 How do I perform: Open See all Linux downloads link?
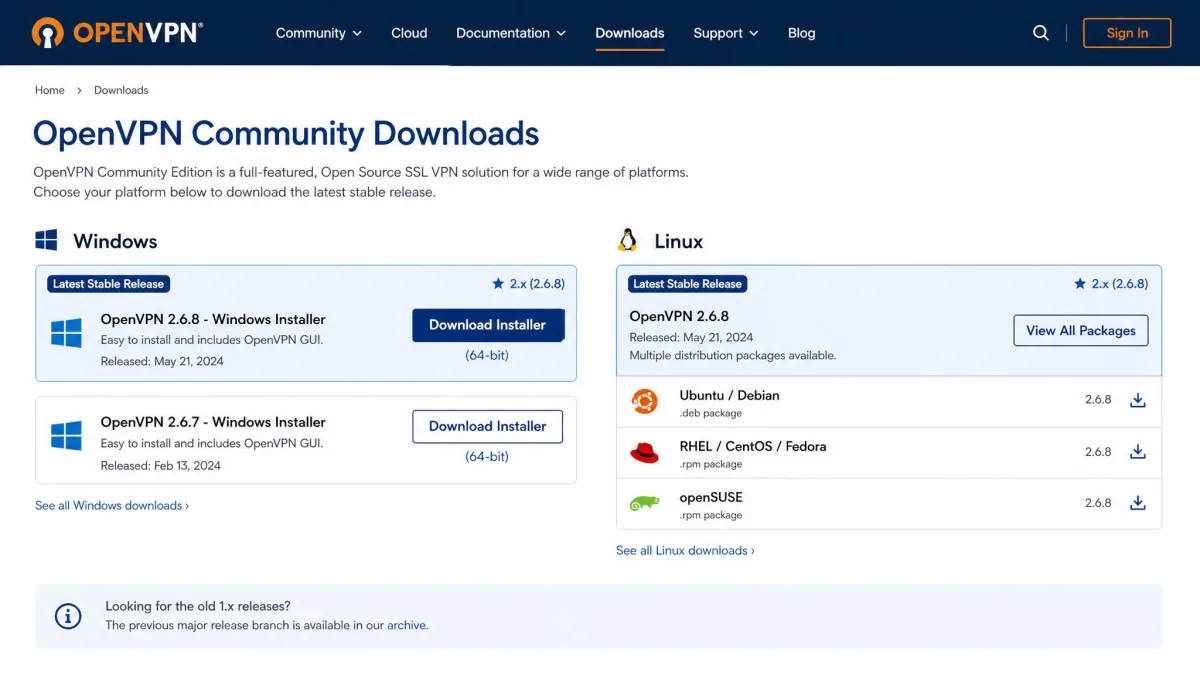(685, 550)
